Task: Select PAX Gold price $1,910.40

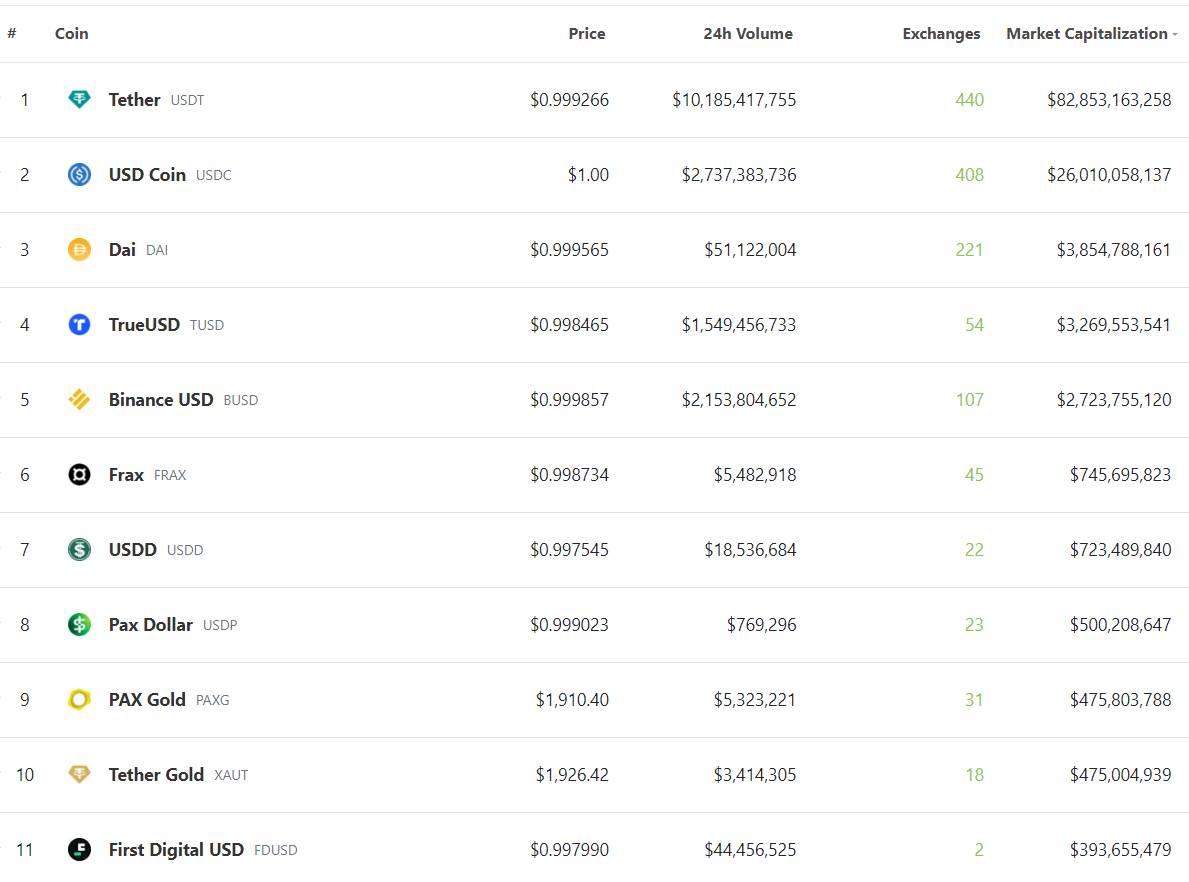Action: [573, 699]
